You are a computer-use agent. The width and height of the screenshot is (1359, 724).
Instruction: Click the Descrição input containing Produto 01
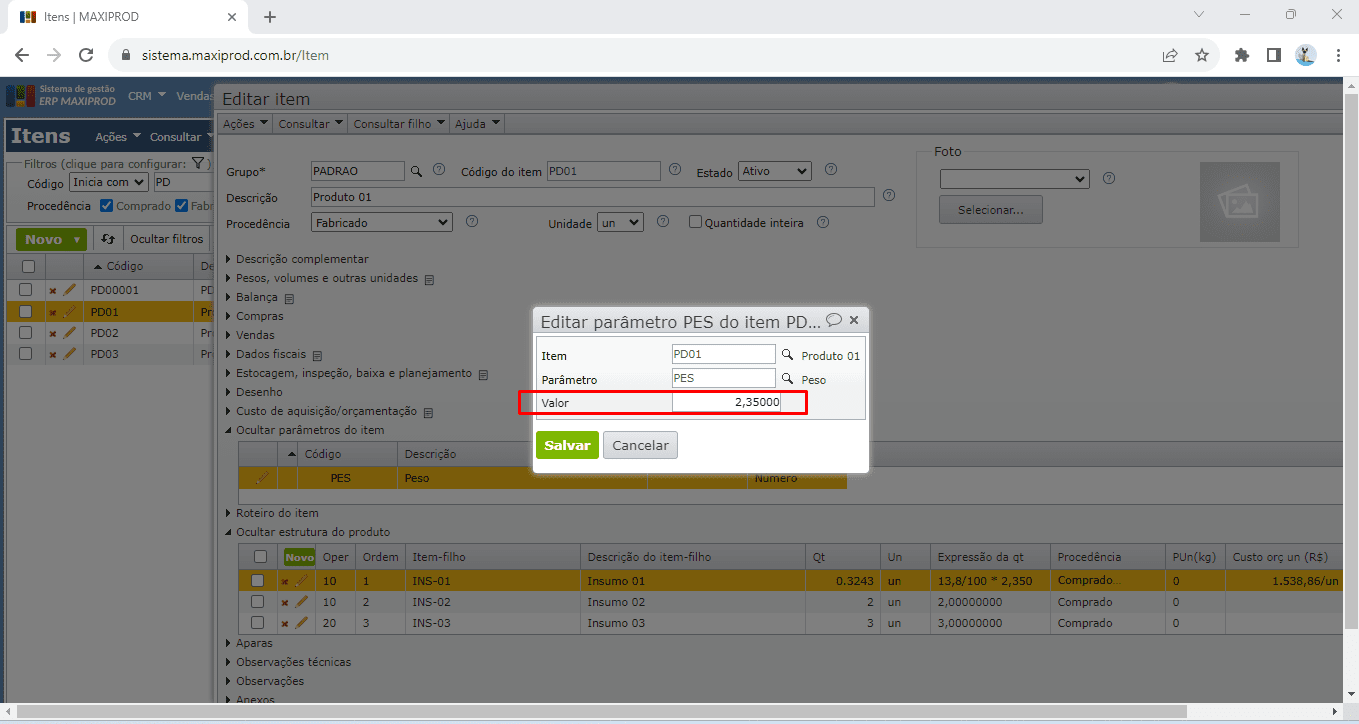click(593, 196)
